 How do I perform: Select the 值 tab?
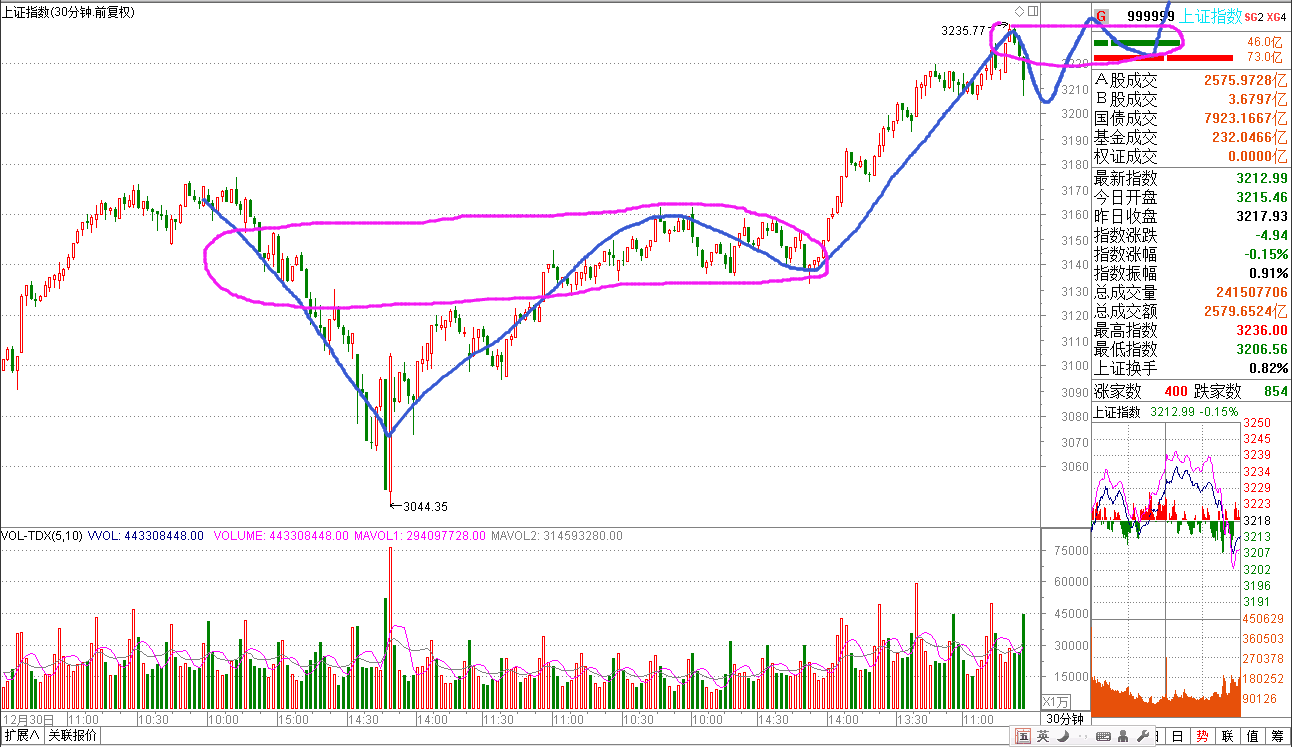click(1252, 737)
